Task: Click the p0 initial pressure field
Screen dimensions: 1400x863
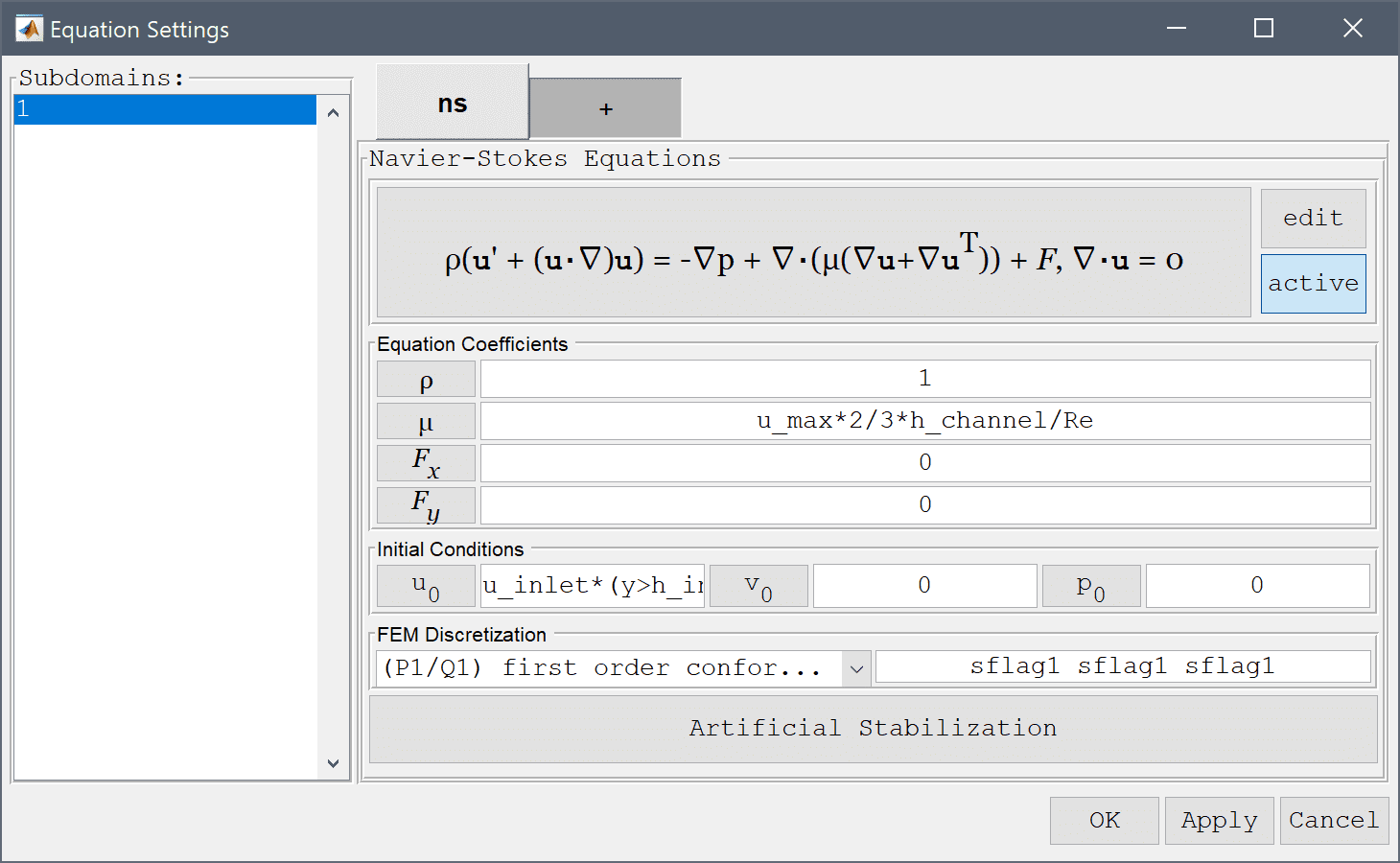Action: pos(1257,586)
